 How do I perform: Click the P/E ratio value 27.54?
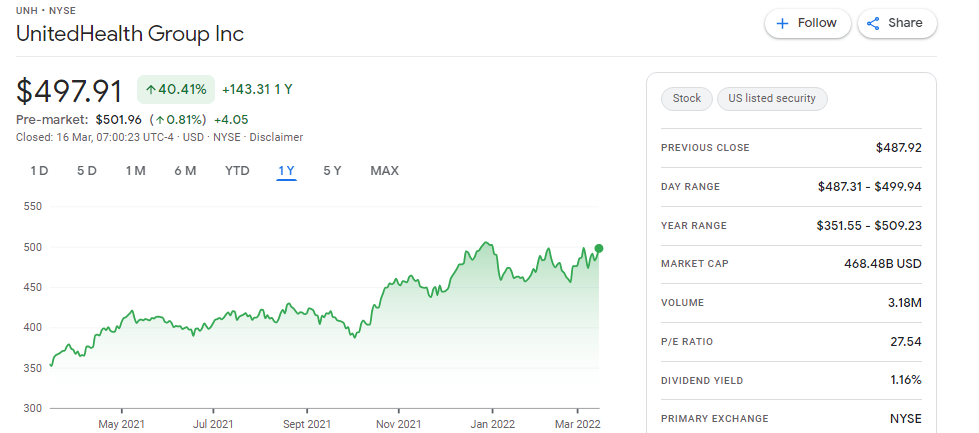coord(907,342)
